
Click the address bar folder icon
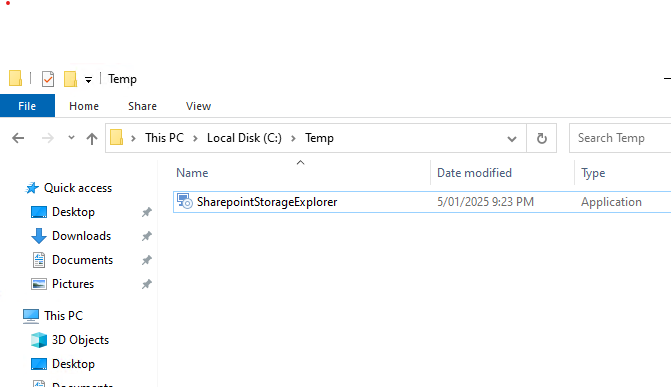click(x=116, y=138)
